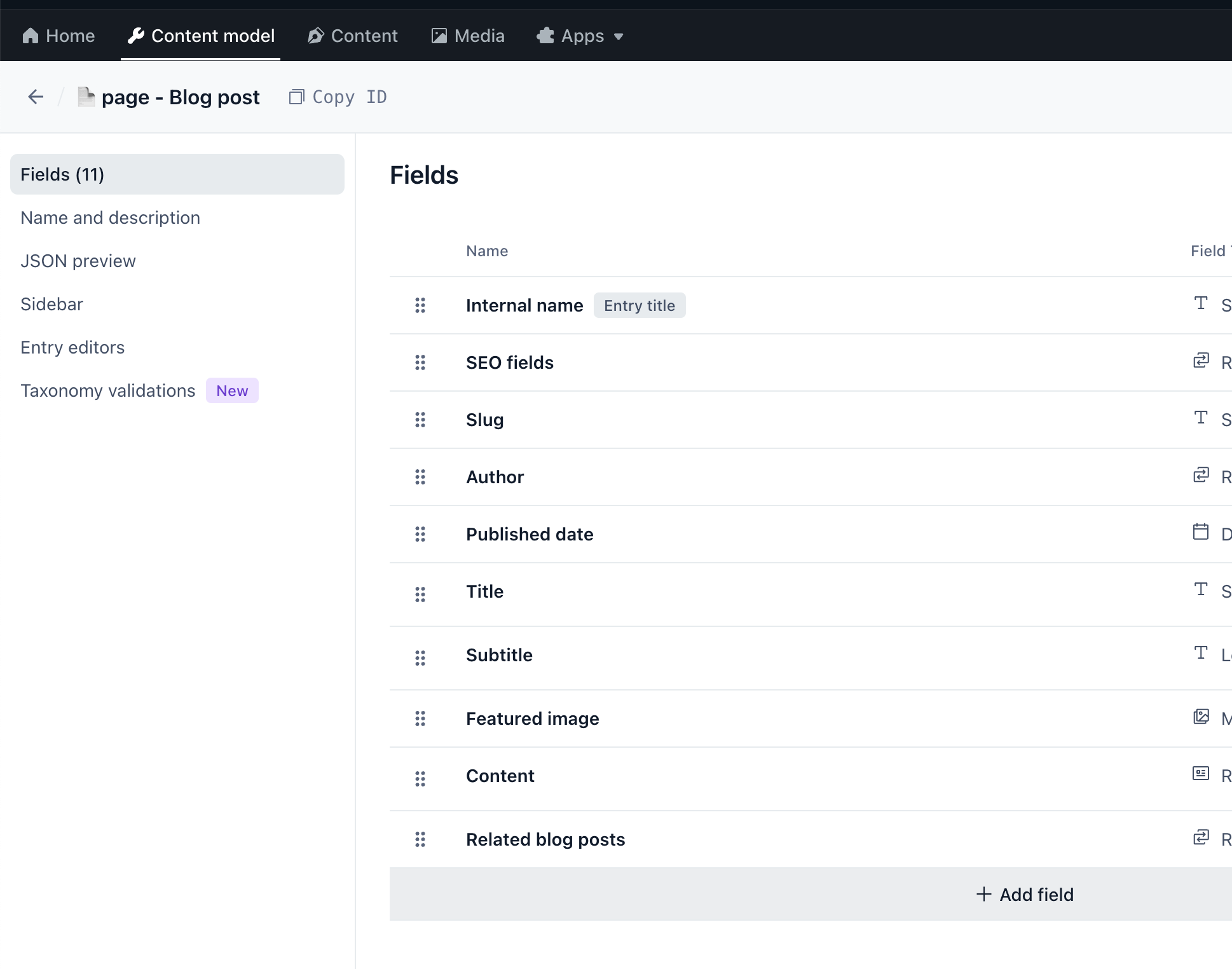Open the Sidebar configuration section
The height and width of the screenshot is (969, 1232).
(x=52, y=304)
